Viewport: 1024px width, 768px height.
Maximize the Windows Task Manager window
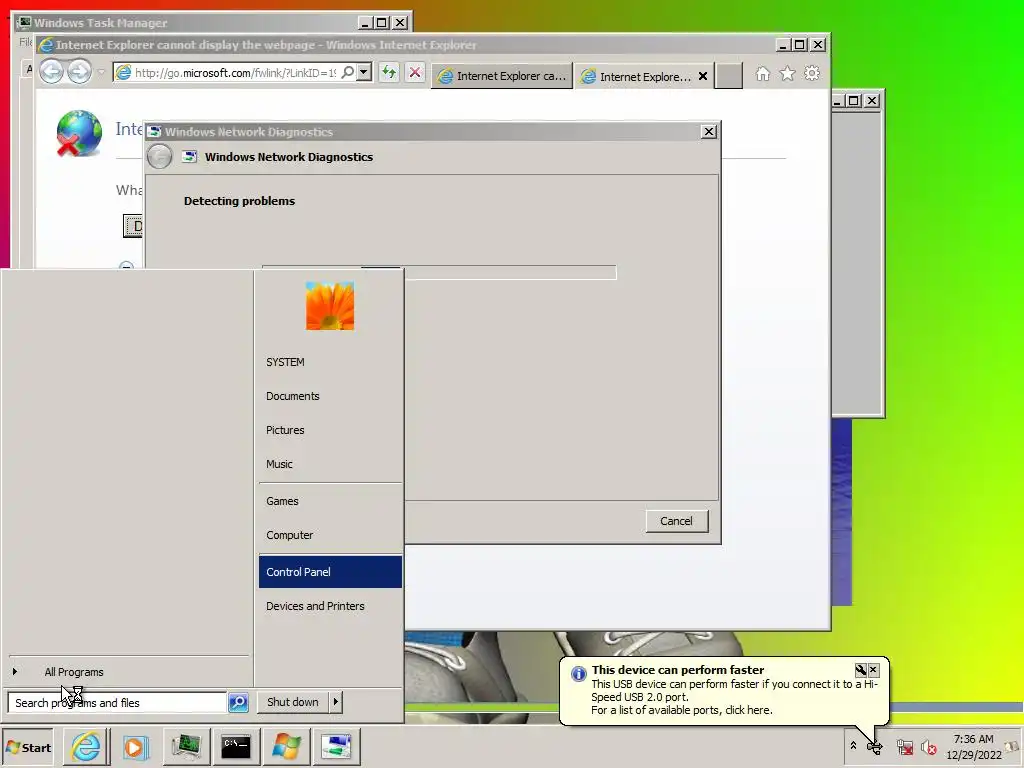[x=383, y=23]
